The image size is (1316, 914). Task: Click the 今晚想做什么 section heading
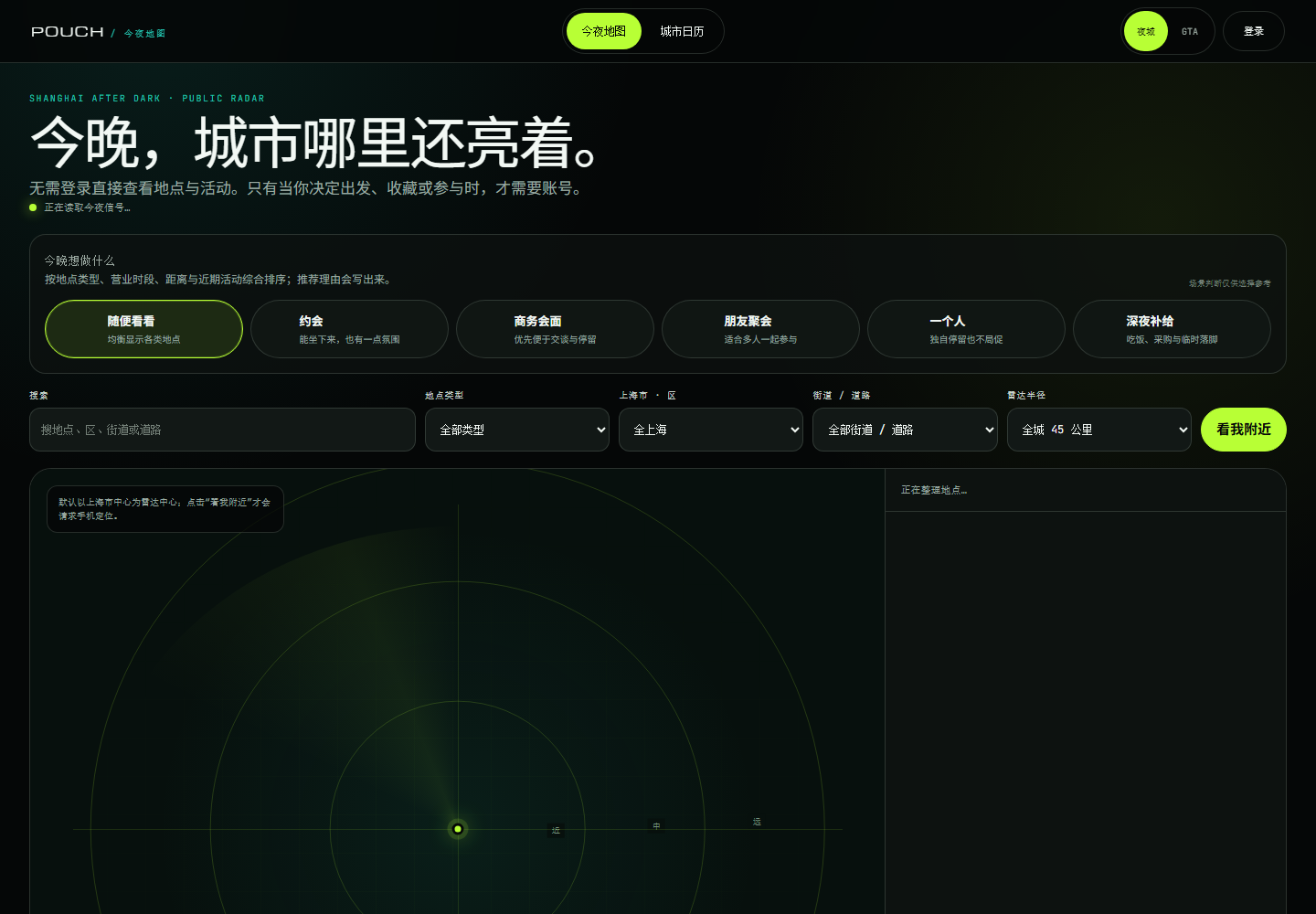click(80, 260)
